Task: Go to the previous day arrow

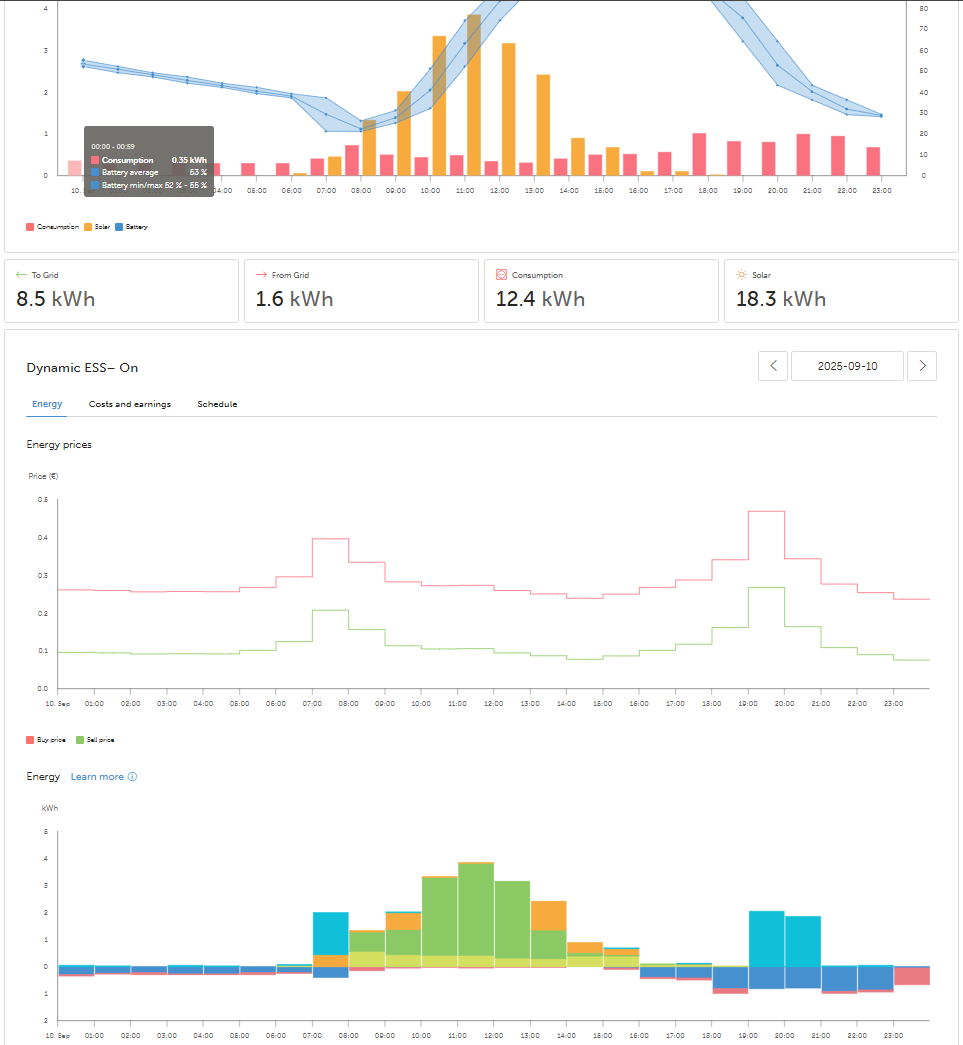Action: pyautogui.click(x=773, y=366)
